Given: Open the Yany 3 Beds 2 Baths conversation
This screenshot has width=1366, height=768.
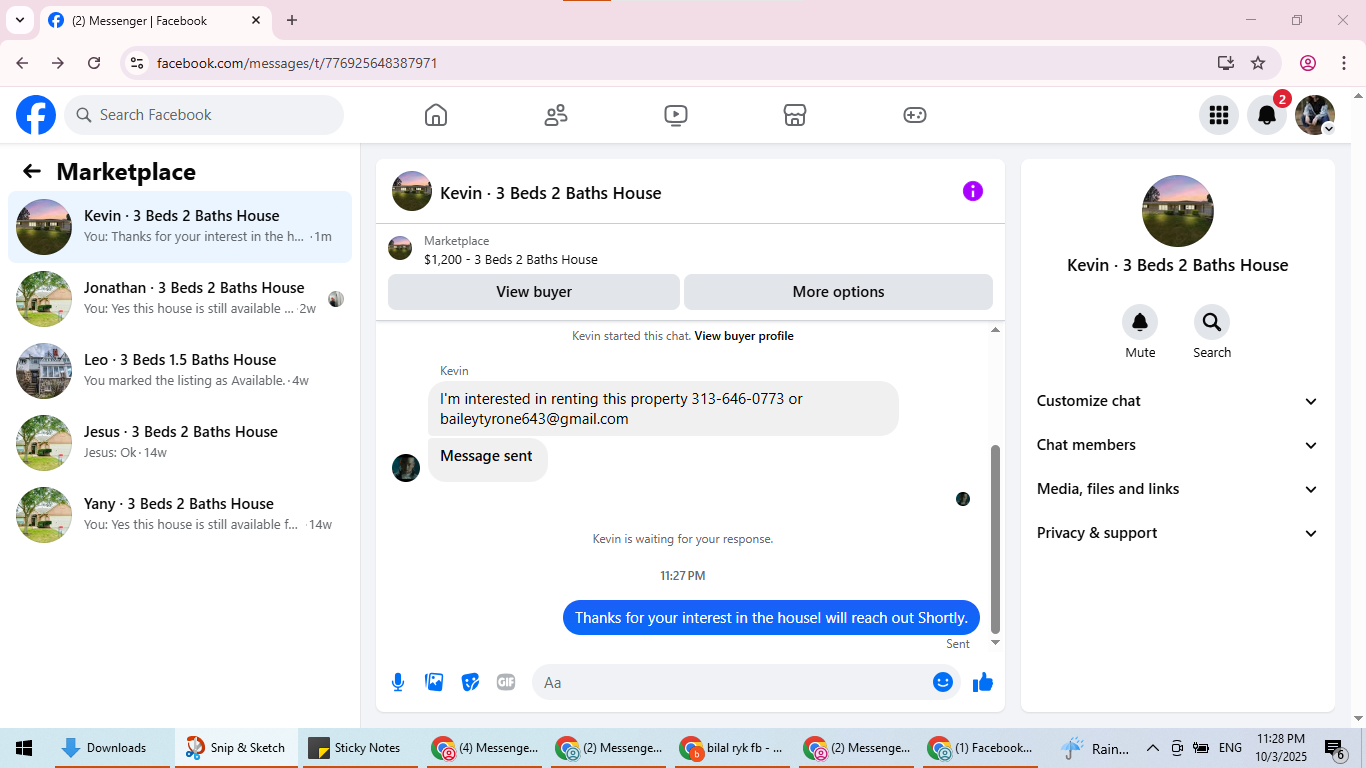Looking at the screenshot, I should pyautogui.click(x=180, y=515).
